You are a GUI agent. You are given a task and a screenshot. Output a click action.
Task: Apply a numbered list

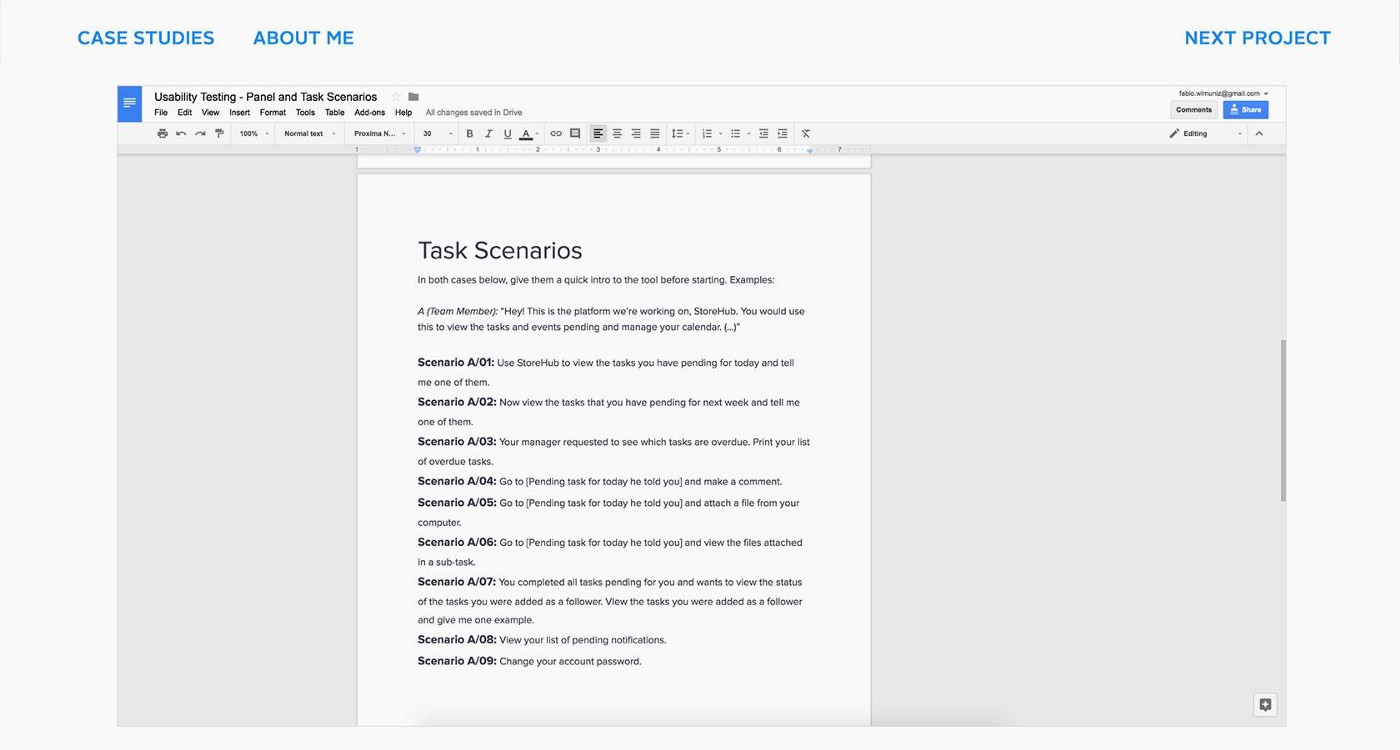[x=706, y=134]
